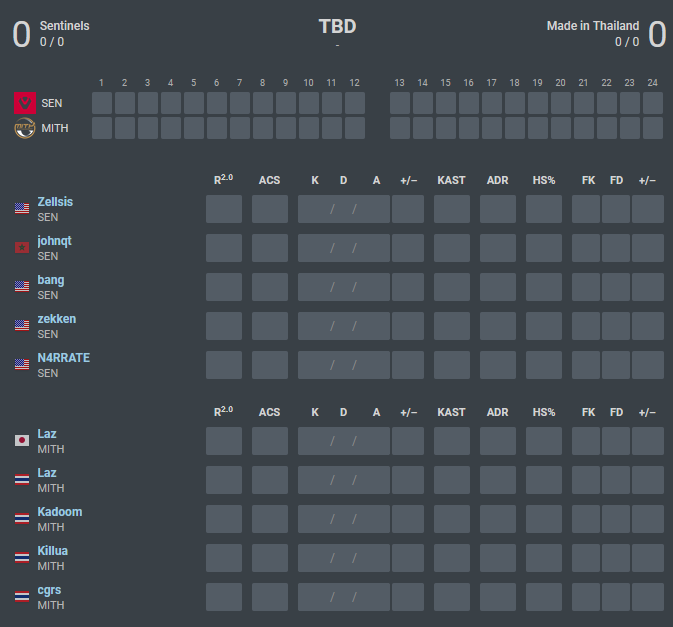Click the MITH team logo in round tracker

click(25, 128)
